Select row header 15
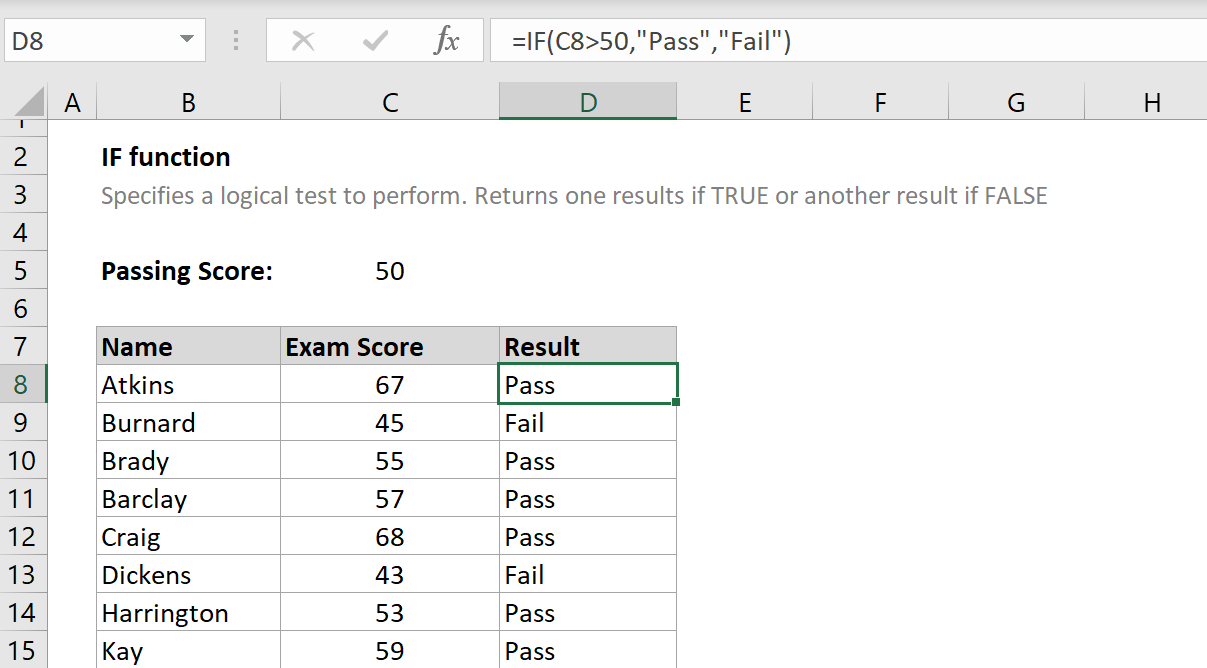Screen dimensions: 1207x668 tap(20, 650)
